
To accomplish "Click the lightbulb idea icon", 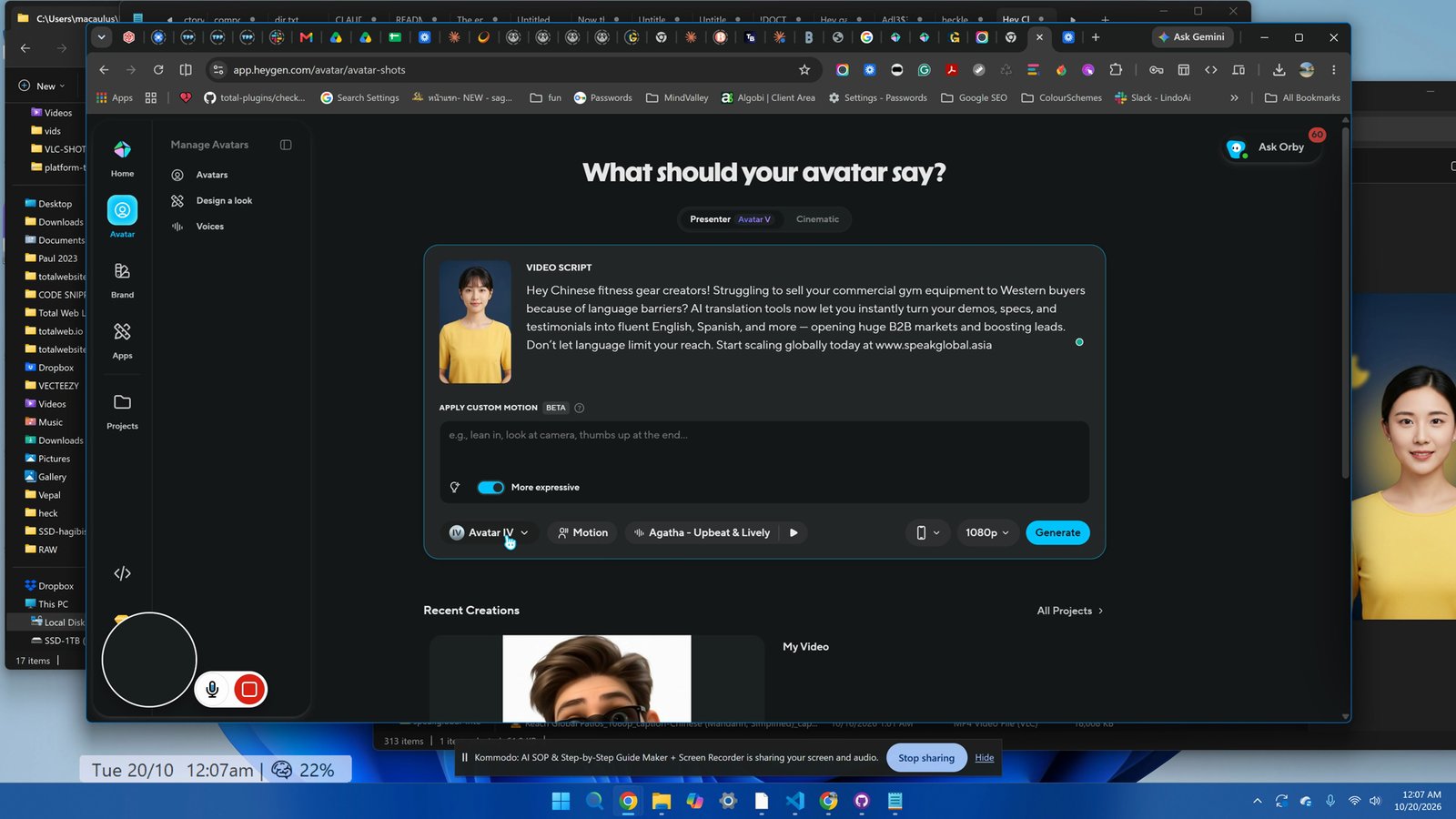I will pyautogui.click(x=455, y=488).
